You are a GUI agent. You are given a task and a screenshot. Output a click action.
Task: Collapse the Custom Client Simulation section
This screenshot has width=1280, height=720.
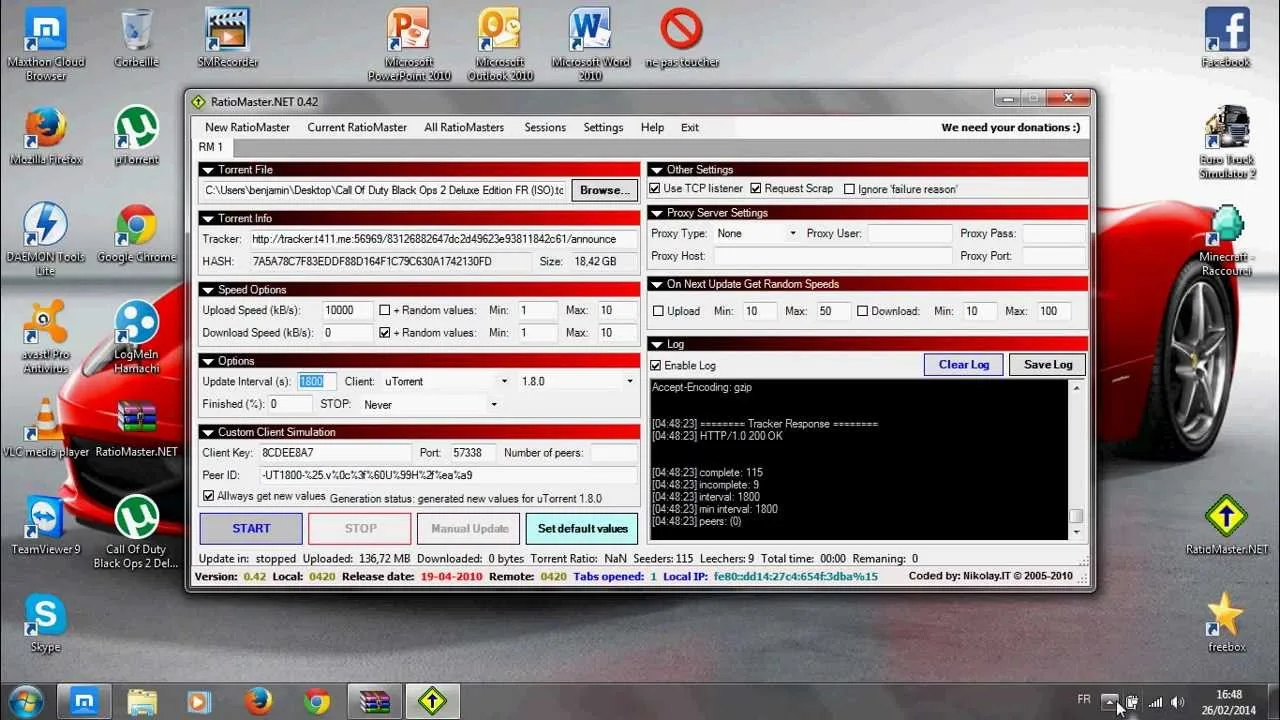coord(208,432)
